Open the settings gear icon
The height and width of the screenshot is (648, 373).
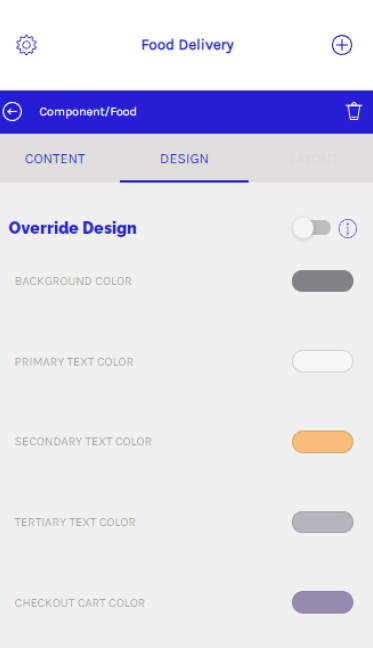coord(26,45)
